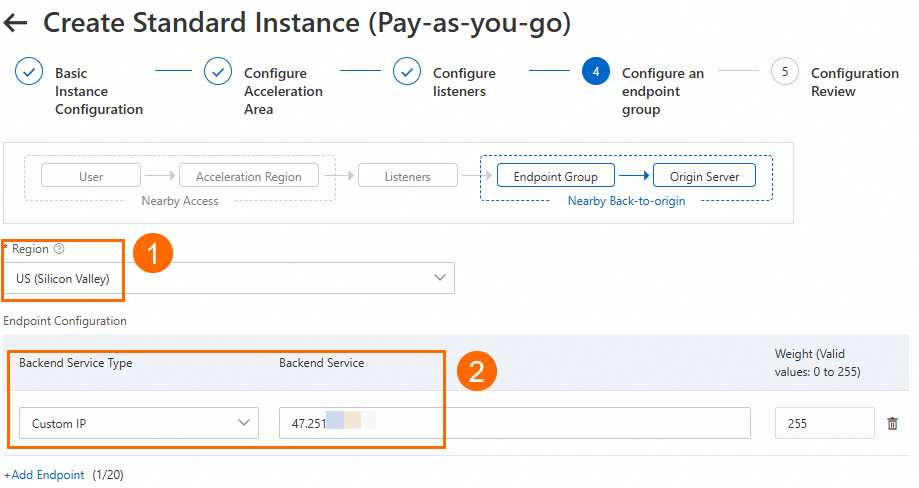The width and height of the screenshot is (919, 488).
Task: Click the back arrow beside the page title
Action: (x=16, y=22)
